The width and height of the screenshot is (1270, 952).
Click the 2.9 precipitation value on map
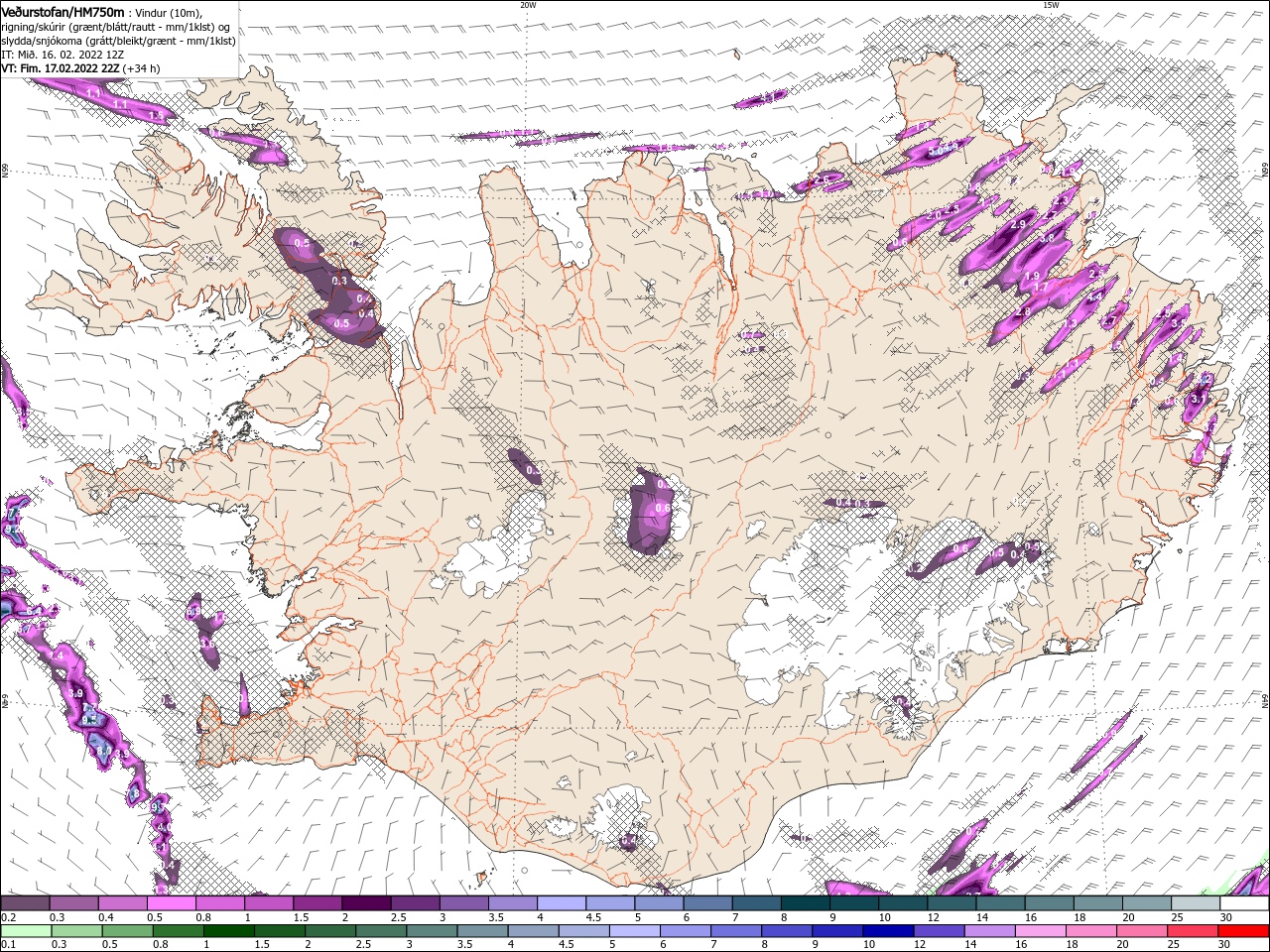pos(1018,225)
